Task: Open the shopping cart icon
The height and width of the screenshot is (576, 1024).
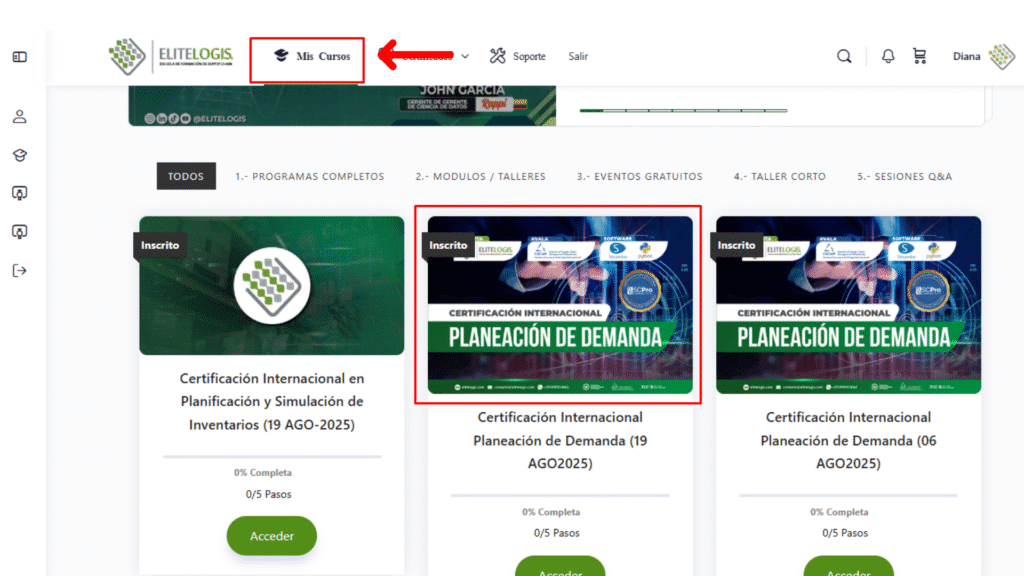Action: [920, 57]
